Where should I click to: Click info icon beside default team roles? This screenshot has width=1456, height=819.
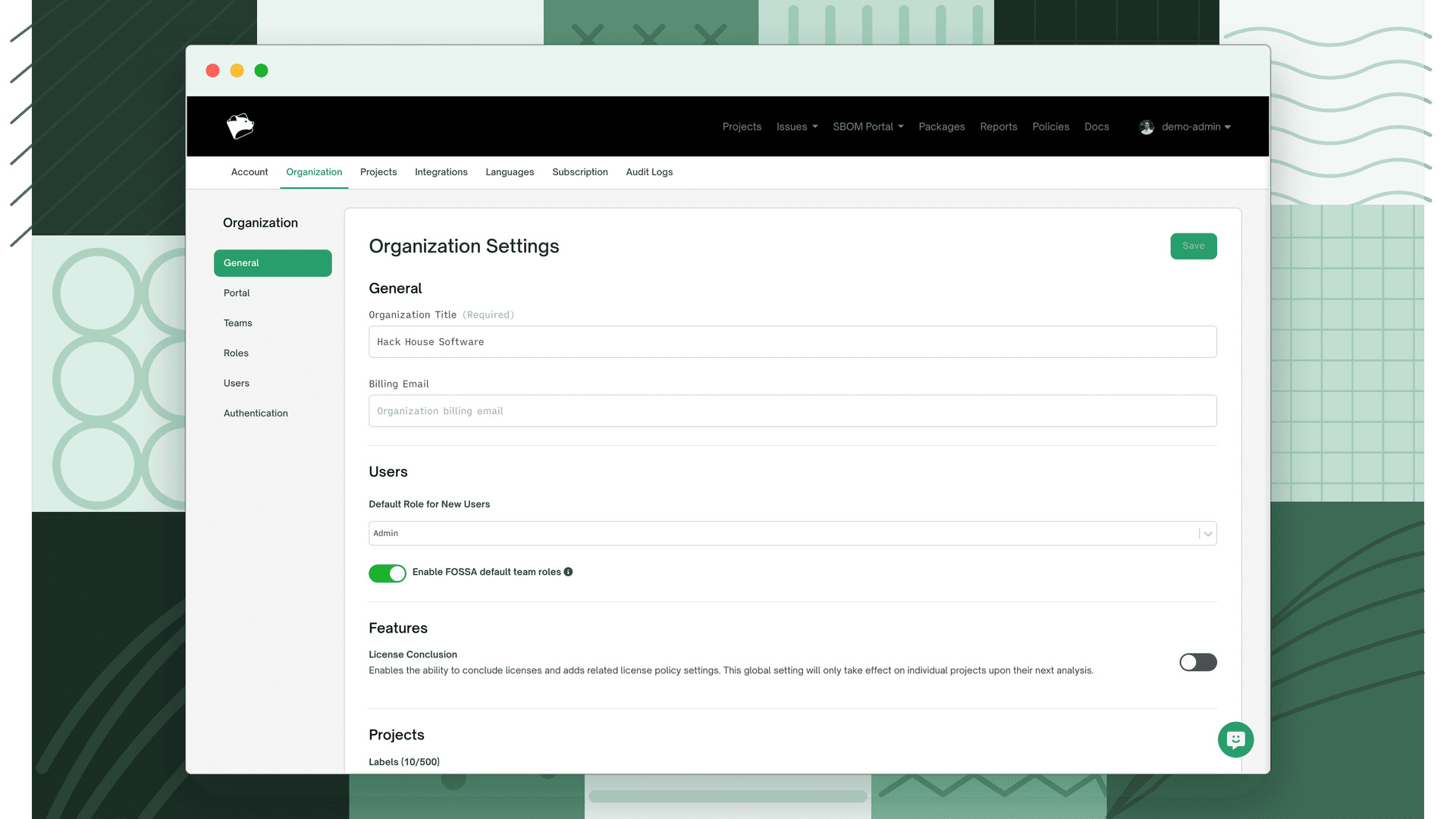click(568, 572)
